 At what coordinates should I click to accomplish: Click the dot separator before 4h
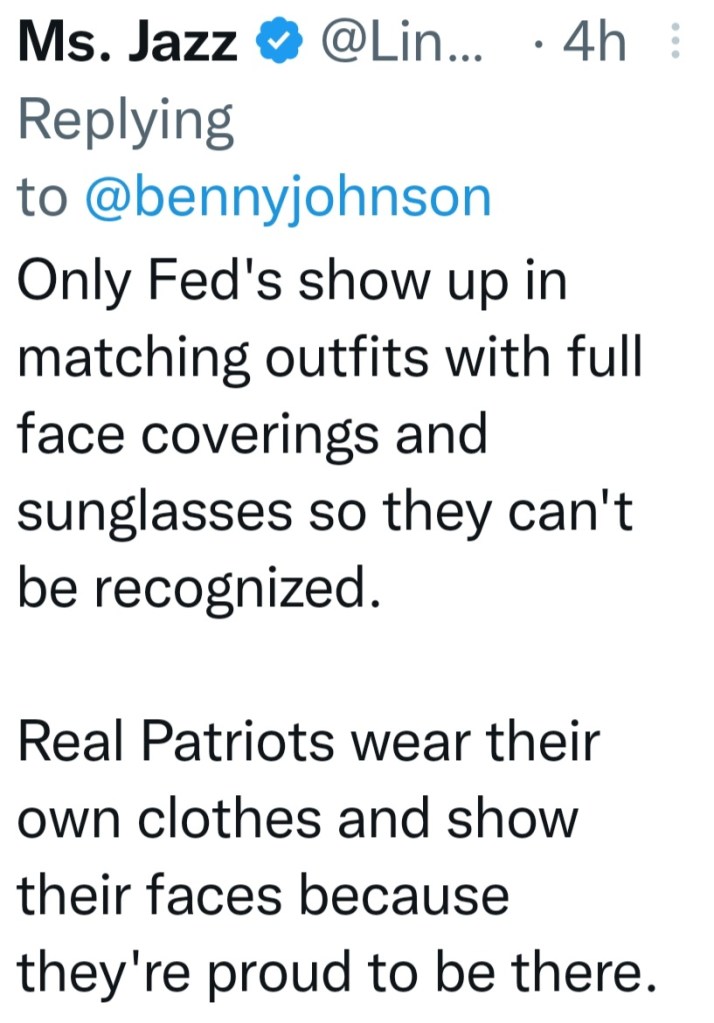pyautogui.click(x=541, y=45)
